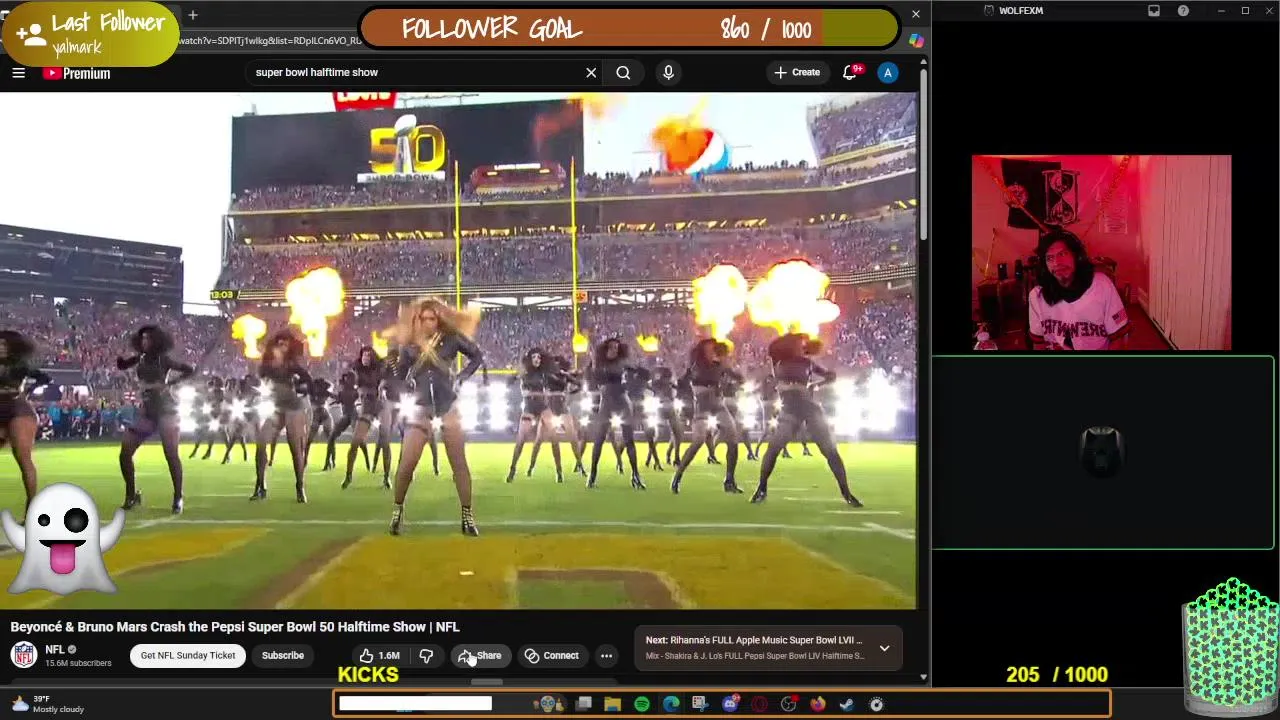This screenshot has width=1280, height=720.
Task: Open the NFL channel avatar
Action: click(24, 655)
